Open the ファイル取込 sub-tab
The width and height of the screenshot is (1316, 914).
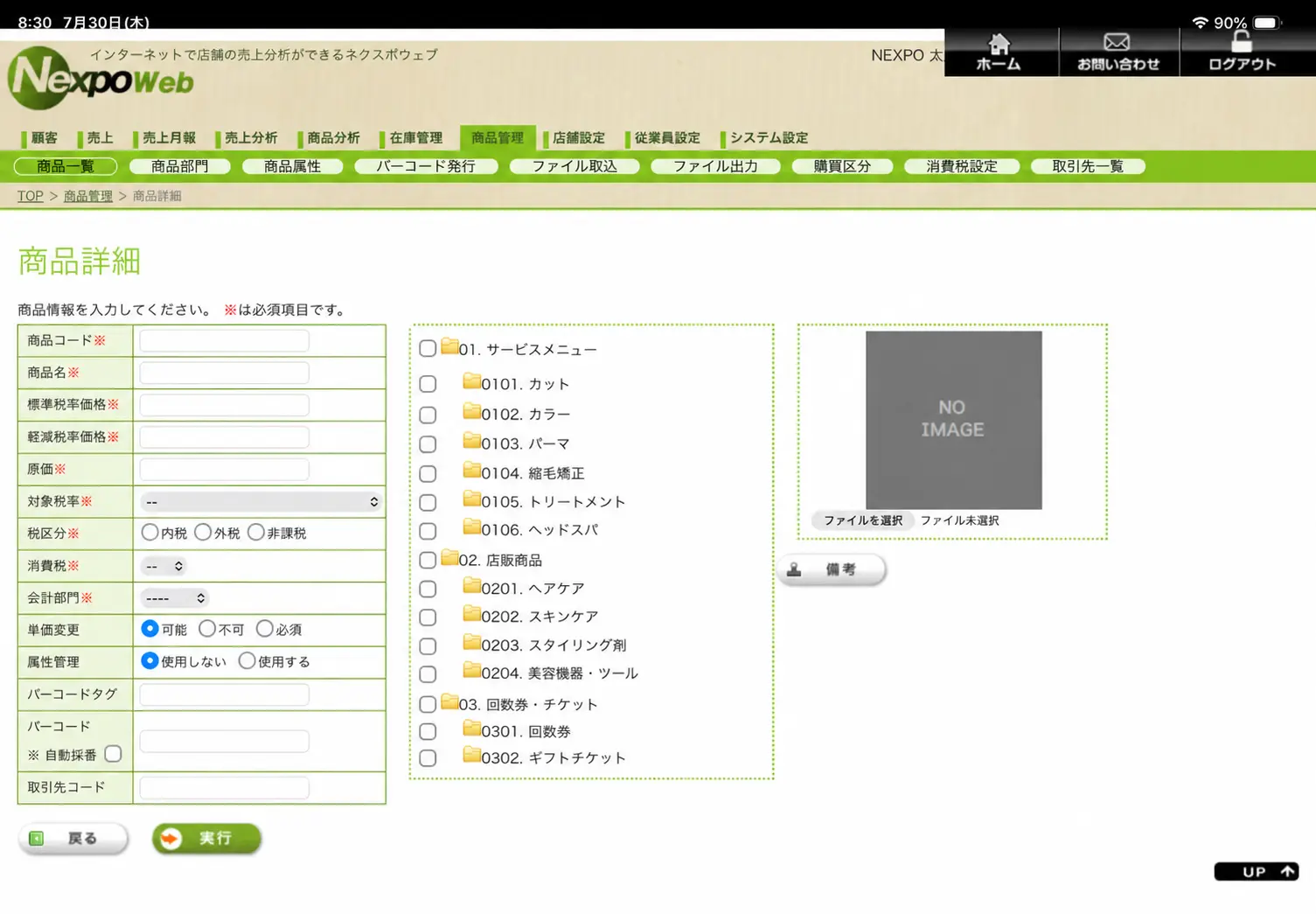click(574, 166)
